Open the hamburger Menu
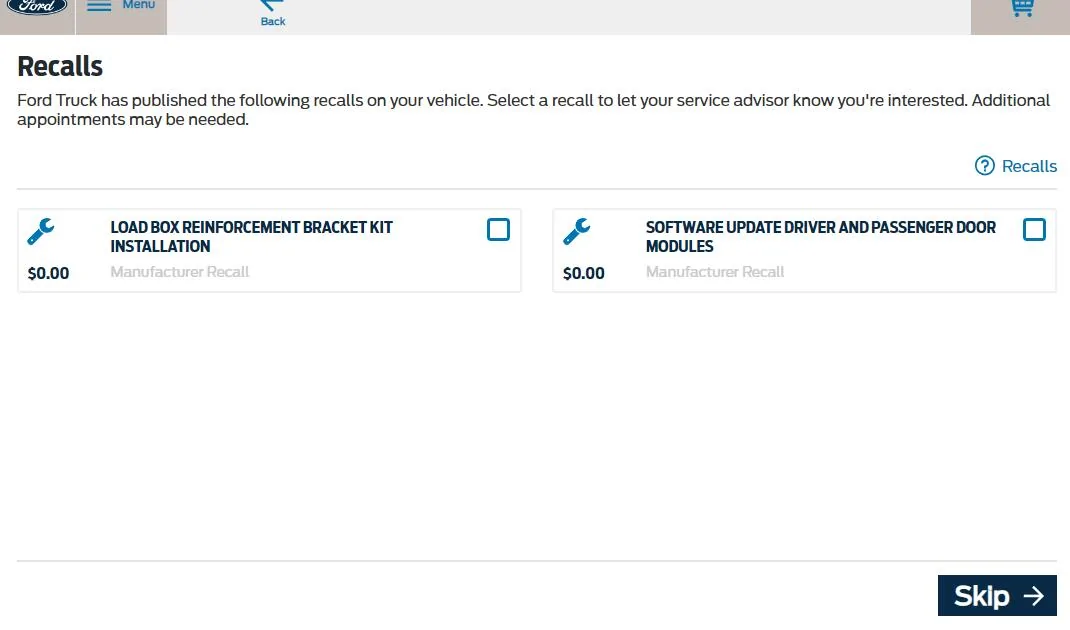 click(x=121, y=7)
